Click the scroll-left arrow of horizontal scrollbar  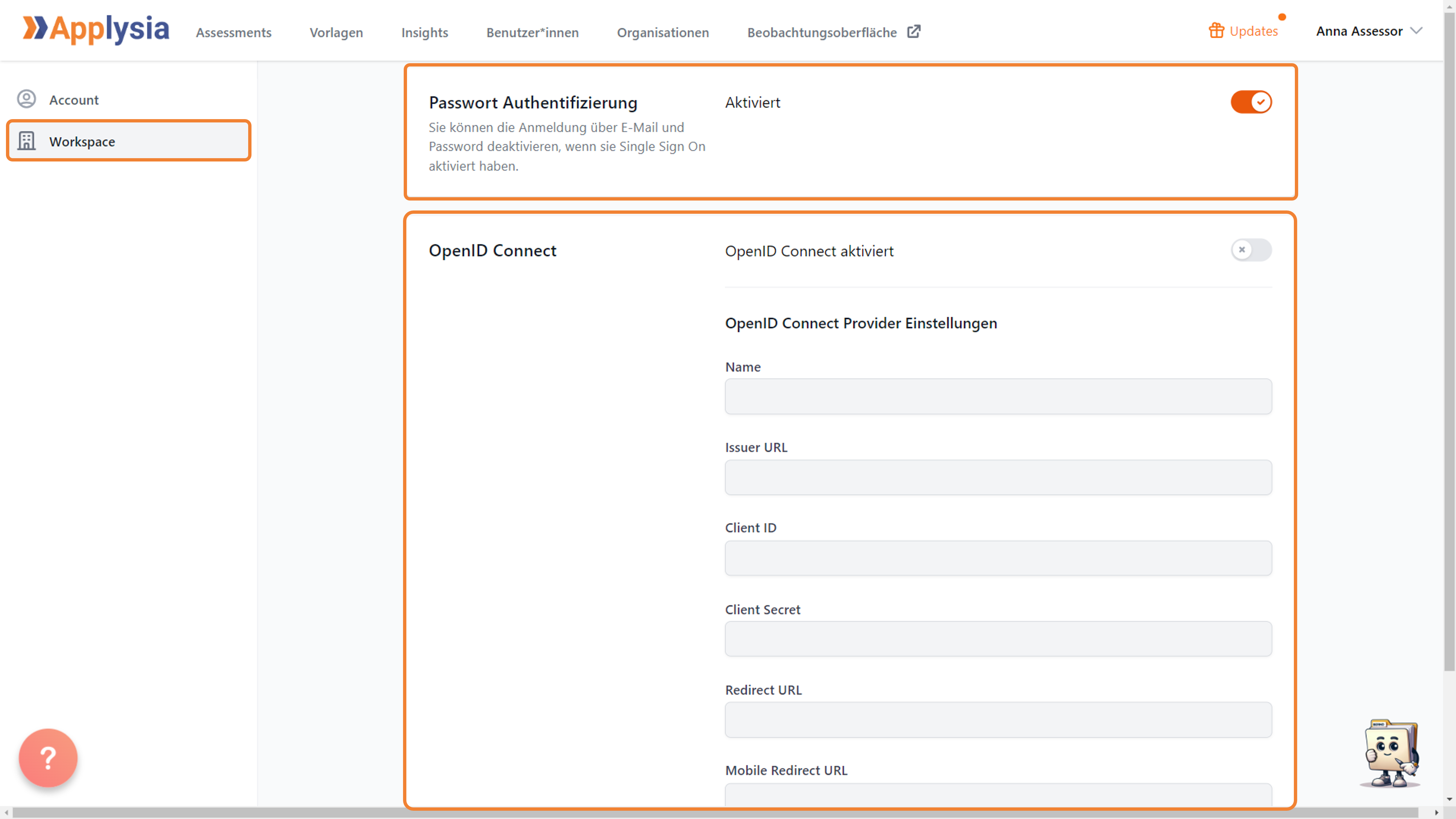[x=6, y=813]
